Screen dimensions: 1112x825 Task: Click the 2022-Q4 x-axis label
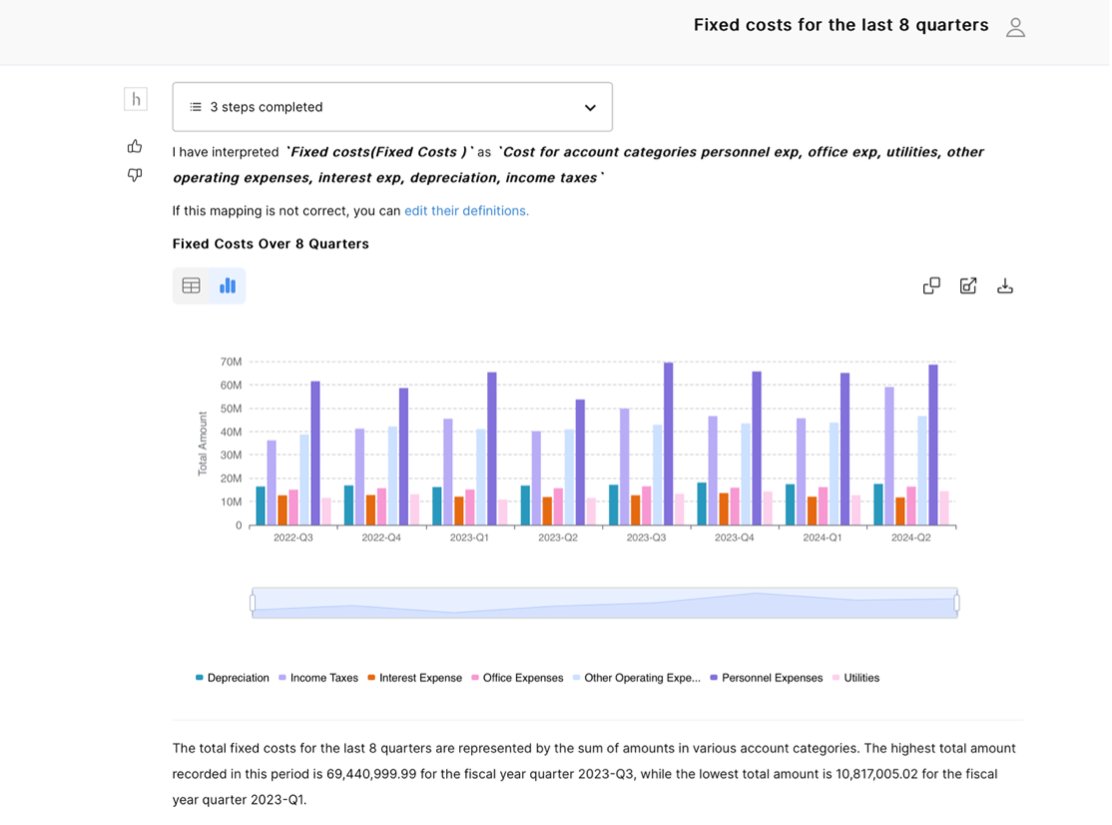[x=382, y=538]
